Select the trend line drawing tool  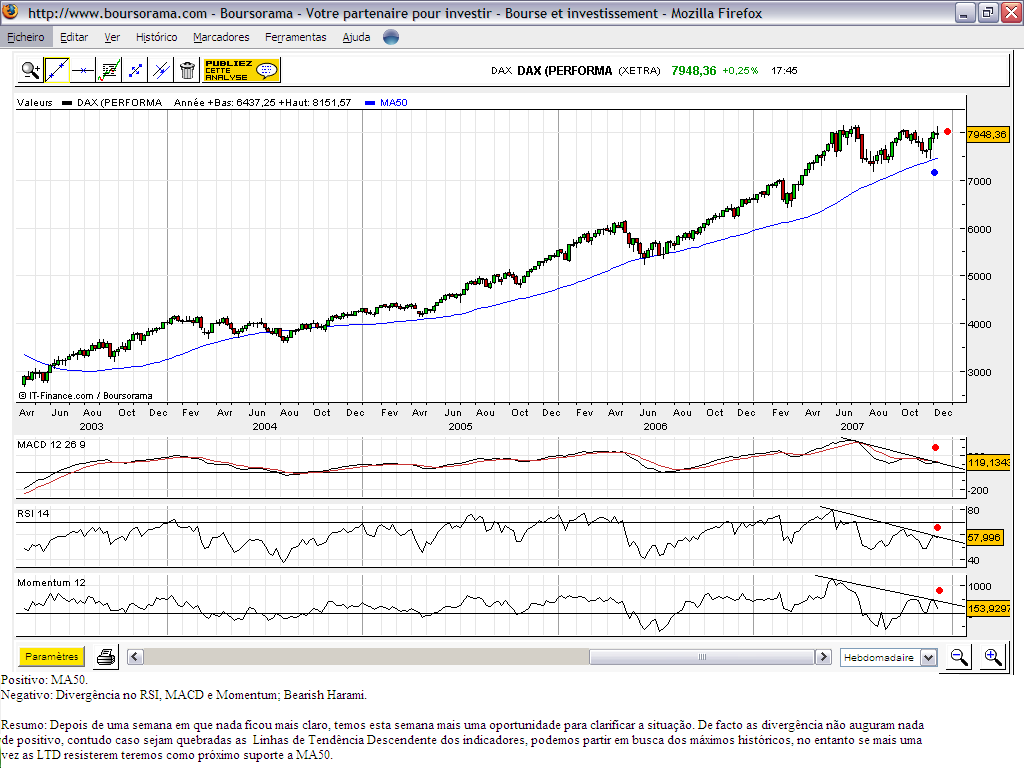[x=57, y=70]
